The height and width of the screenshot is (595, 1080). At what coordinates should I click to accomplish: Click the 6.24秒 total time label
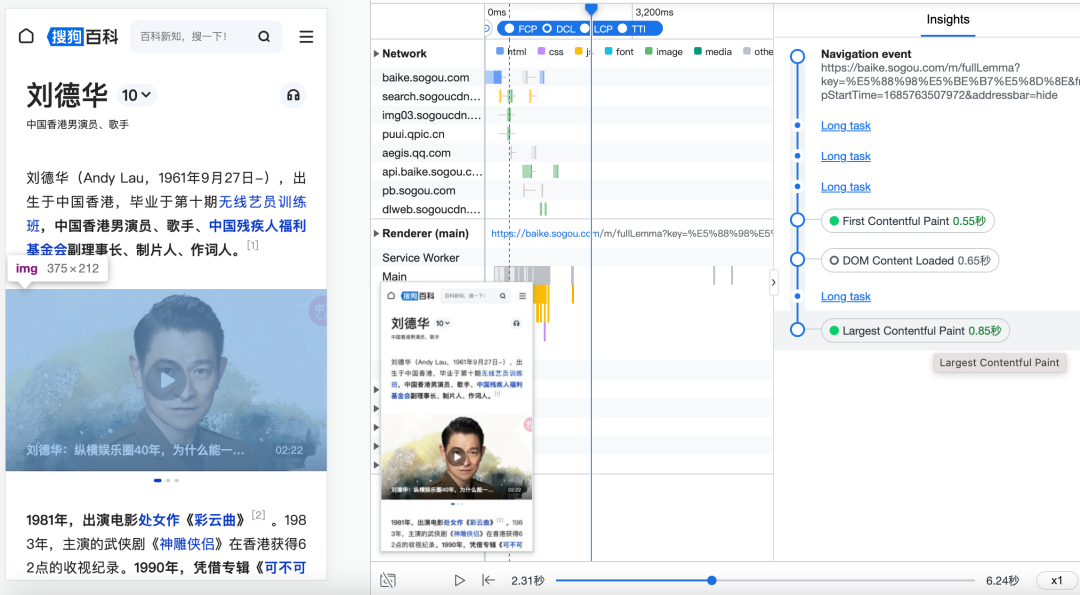coord(1002,581)
